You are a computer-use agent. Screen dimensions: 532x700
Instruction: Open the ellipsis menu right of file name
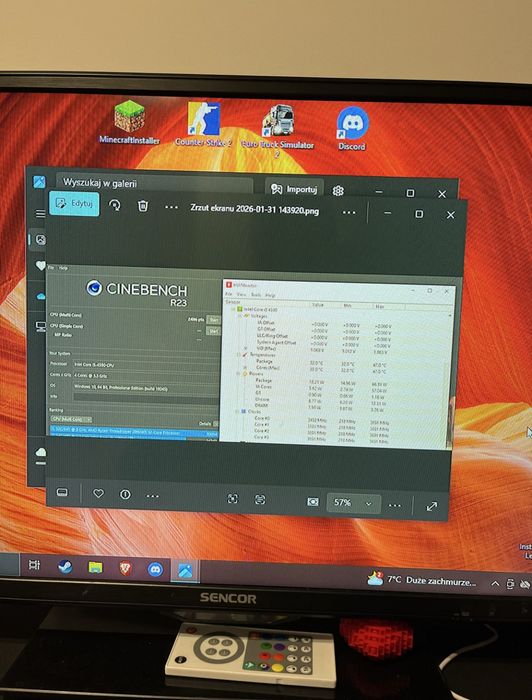(x=349, y=212)
